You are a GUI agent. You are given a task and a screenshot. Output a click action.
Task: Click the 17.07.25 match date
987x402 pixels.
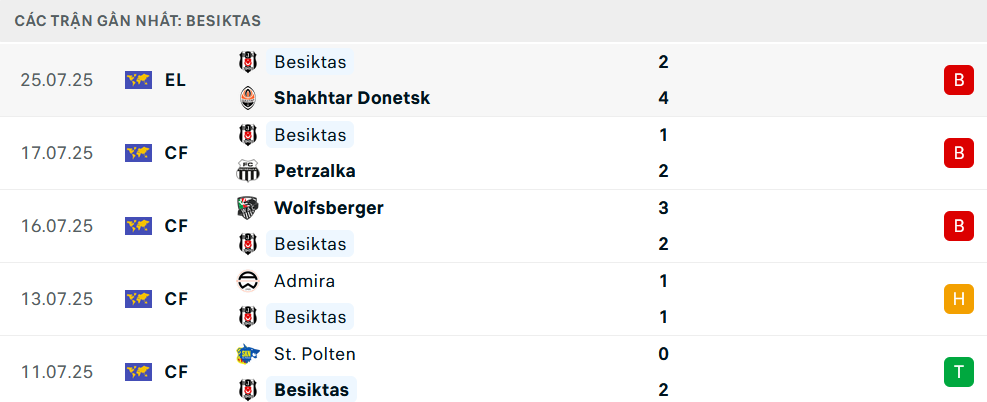pyautogui.click(x=57, y=153)
